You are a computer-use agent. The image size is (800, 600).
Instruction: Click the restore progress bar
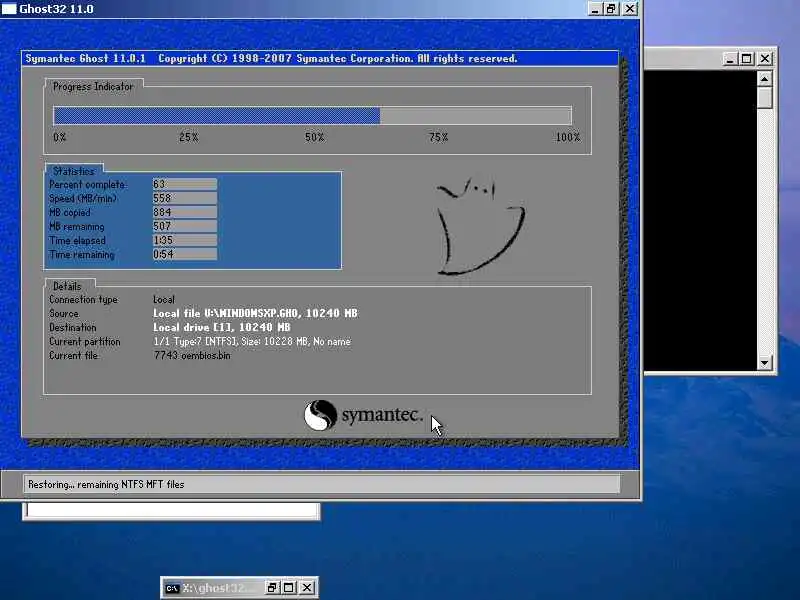(312, 116)
